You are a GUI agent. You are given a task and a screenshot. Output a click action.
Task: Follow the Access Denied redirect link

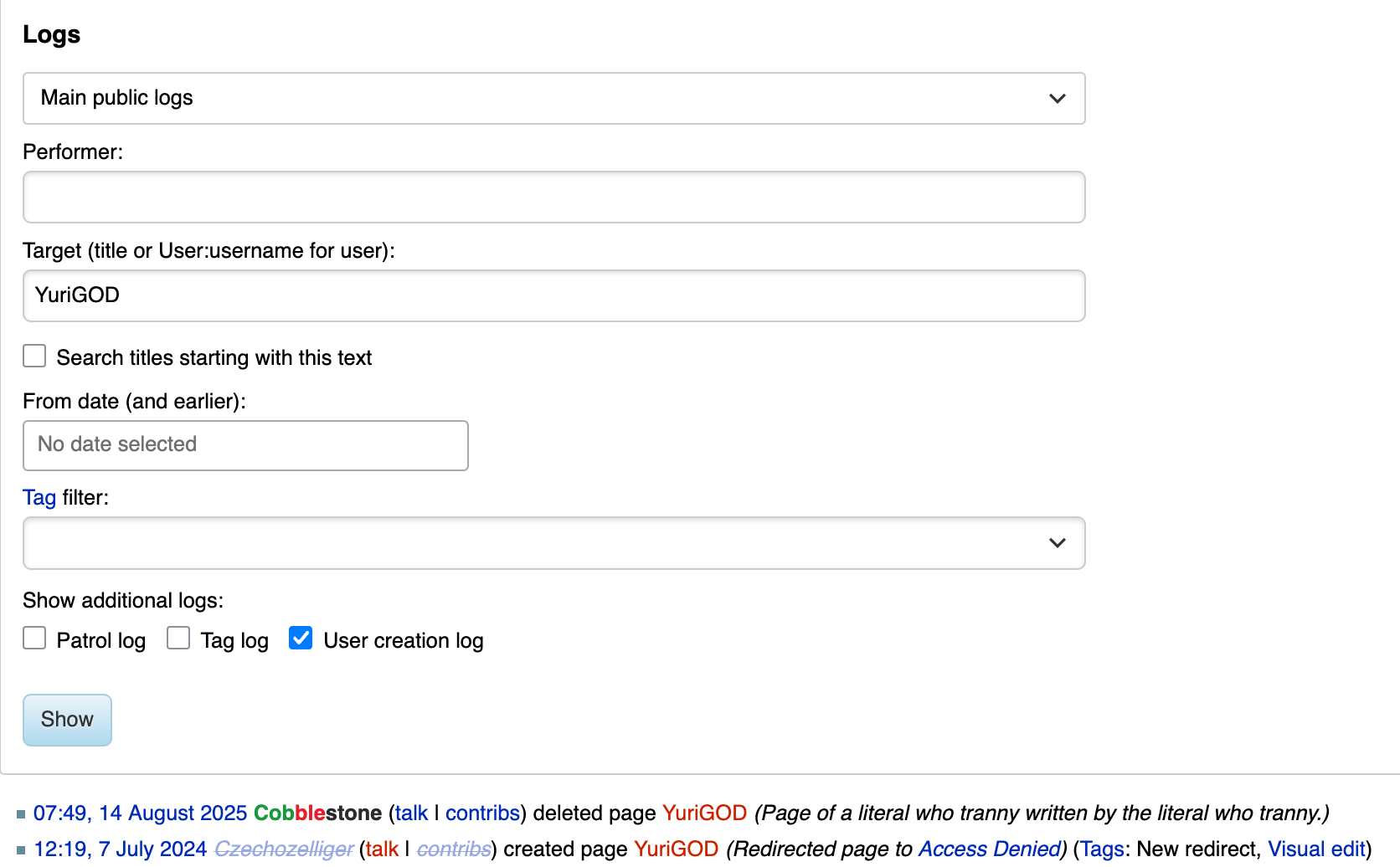coord(989,849)
